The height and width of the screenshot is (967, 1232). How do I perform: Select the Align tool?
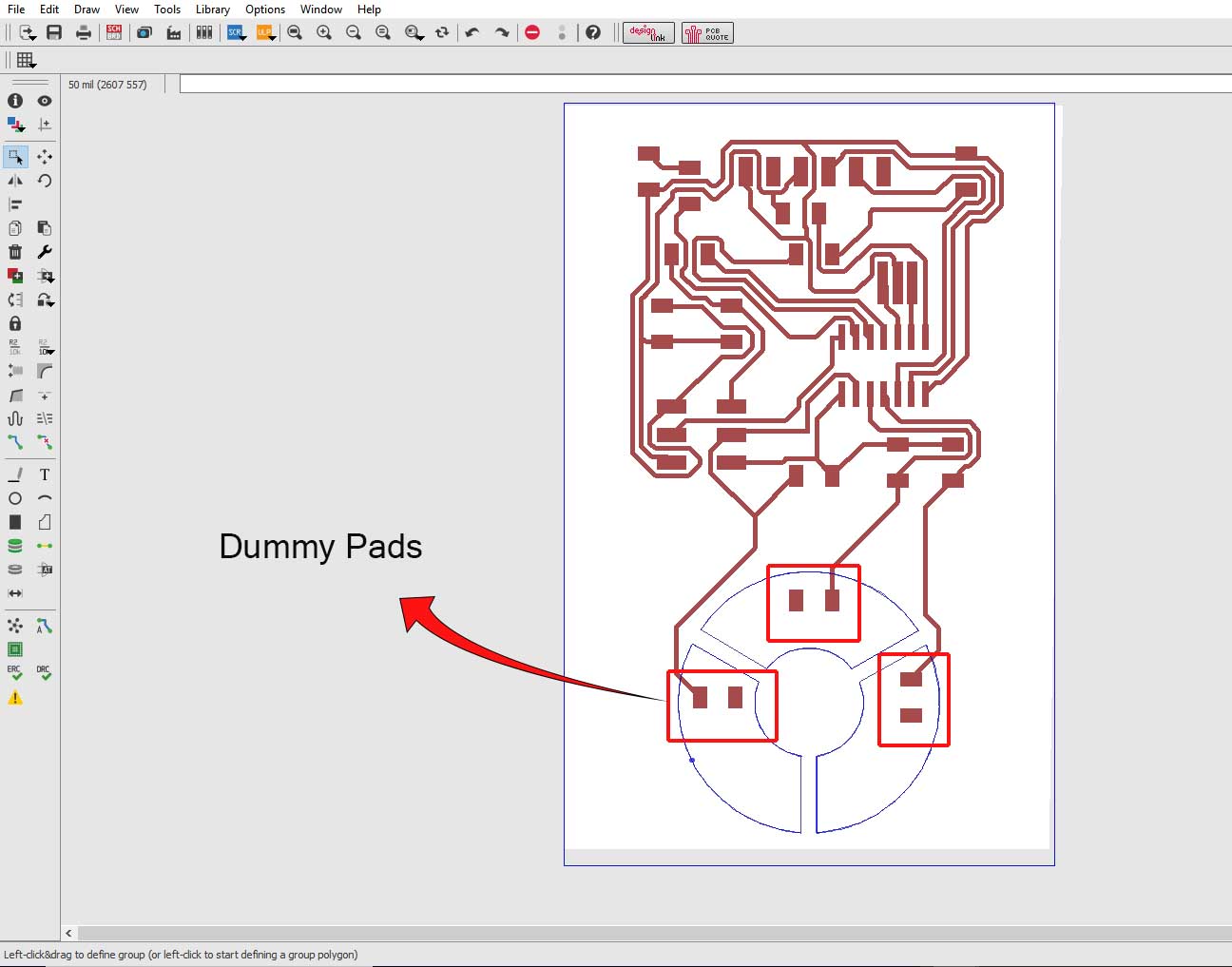coord(15,204)
